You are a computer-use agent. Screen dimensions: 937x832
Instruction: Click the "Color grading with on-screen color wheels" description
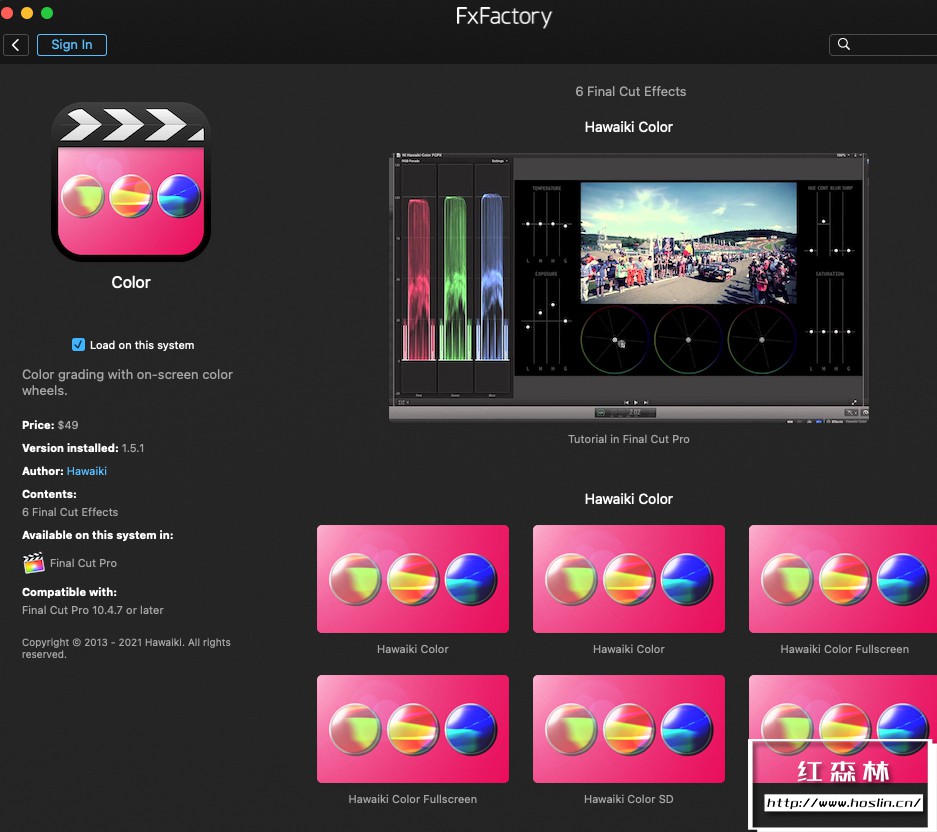click(127, 382)
